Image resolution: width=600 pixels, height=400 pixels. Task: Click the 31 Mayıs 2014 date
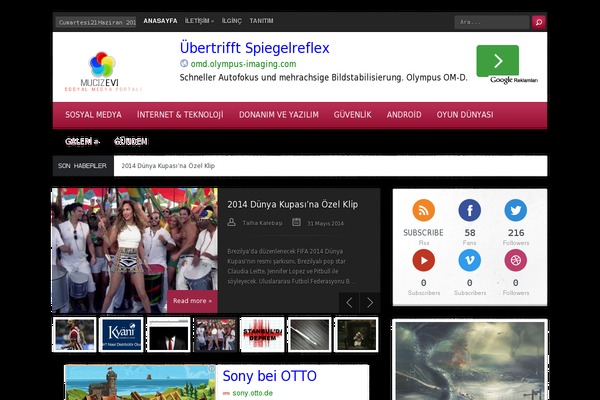tap(325, 224)
